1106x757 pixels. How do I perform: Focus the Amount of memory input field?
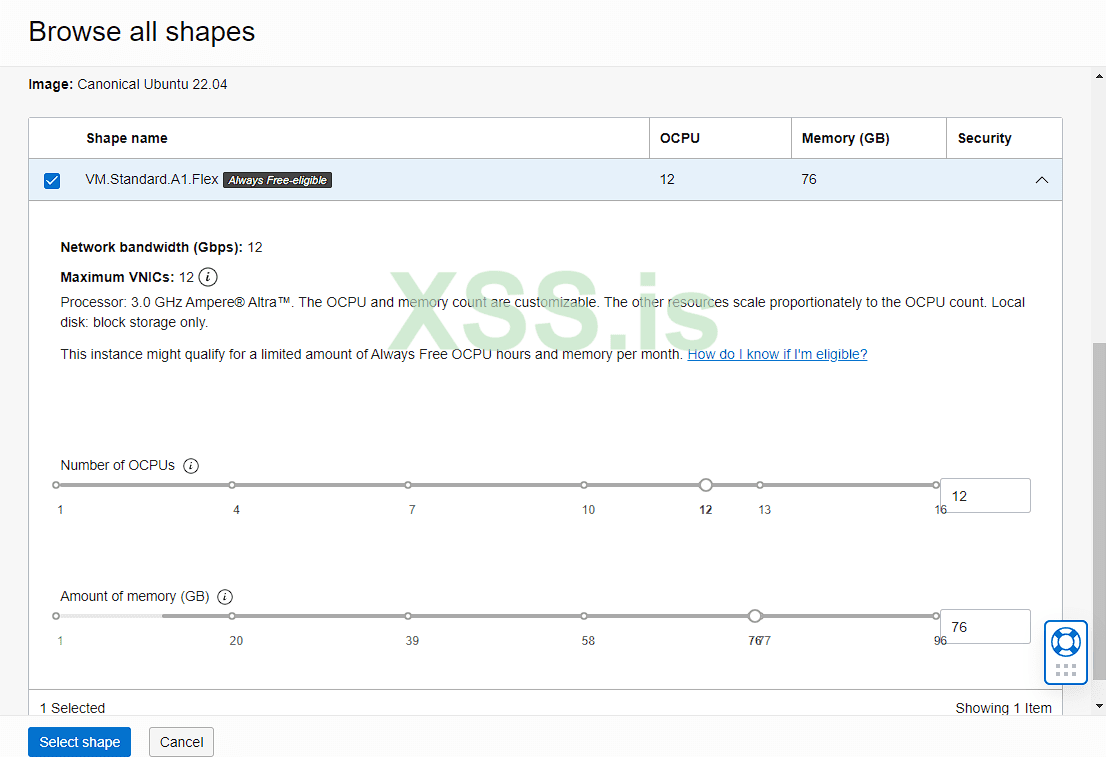[x=984, y=627]
